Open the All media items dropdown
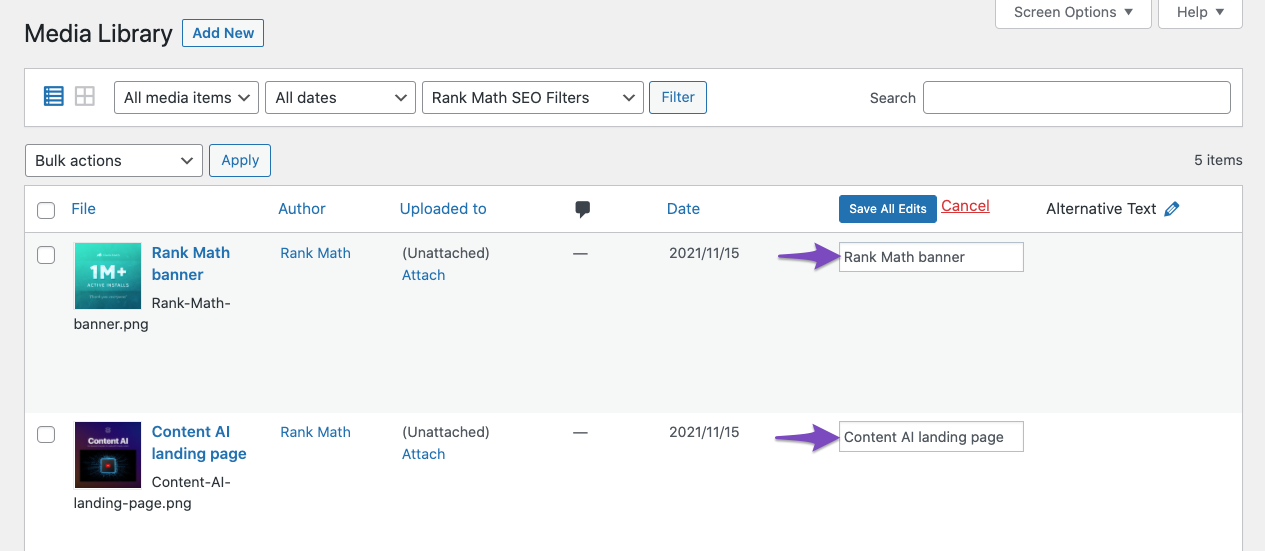1265x551 pixels. click(187, 97)
